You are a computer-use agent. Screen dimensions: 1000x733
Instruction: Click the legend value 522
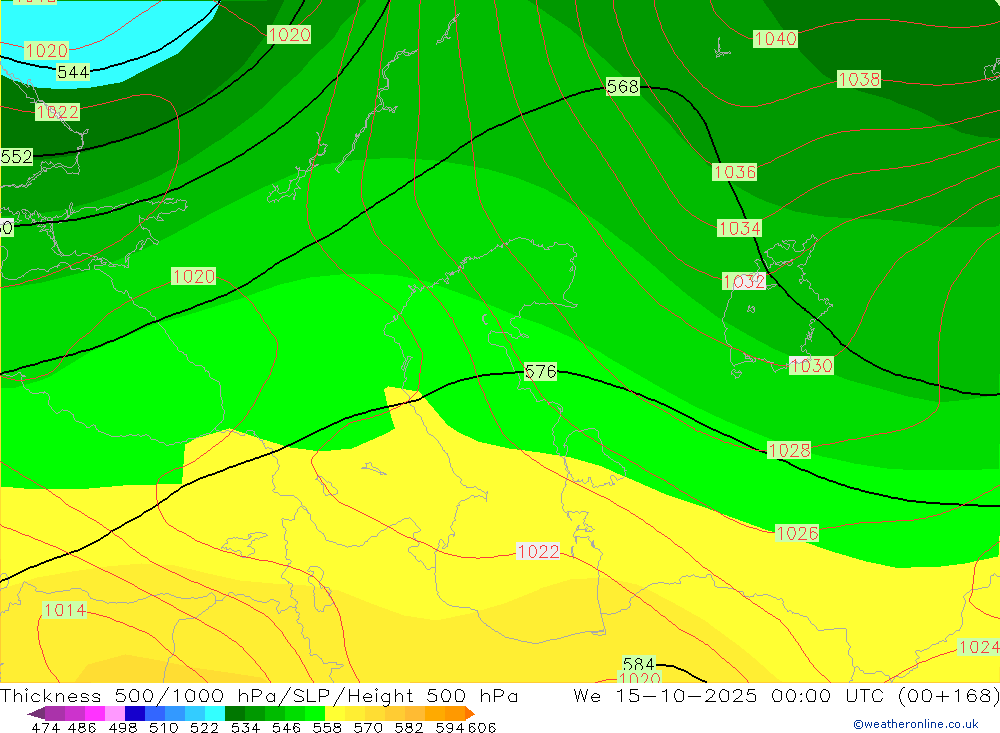[204, 727]
